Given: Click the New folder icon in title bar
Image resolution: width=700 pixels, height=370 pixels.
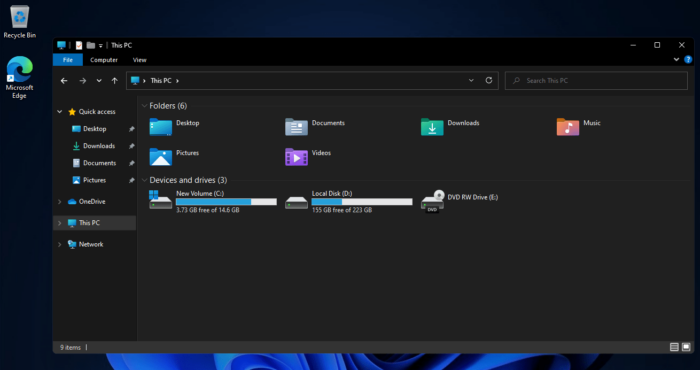Looking at the screenshot, I should [x=91, y=45].
